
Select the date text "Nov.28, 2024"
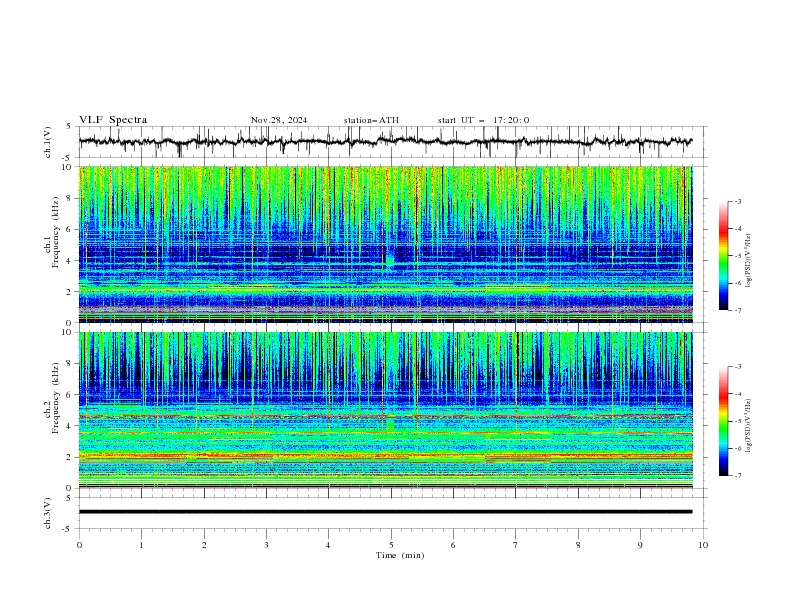(279, 120)
